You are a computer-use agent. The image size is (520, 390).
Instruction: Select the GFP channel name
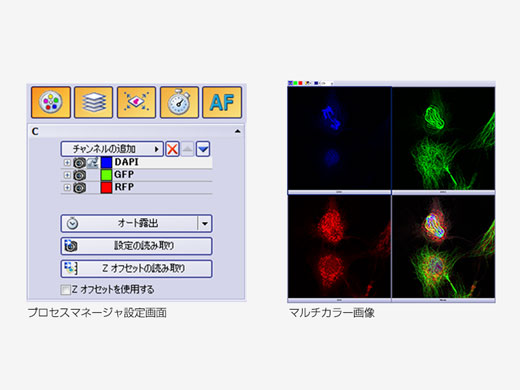[x=124, y=174]
